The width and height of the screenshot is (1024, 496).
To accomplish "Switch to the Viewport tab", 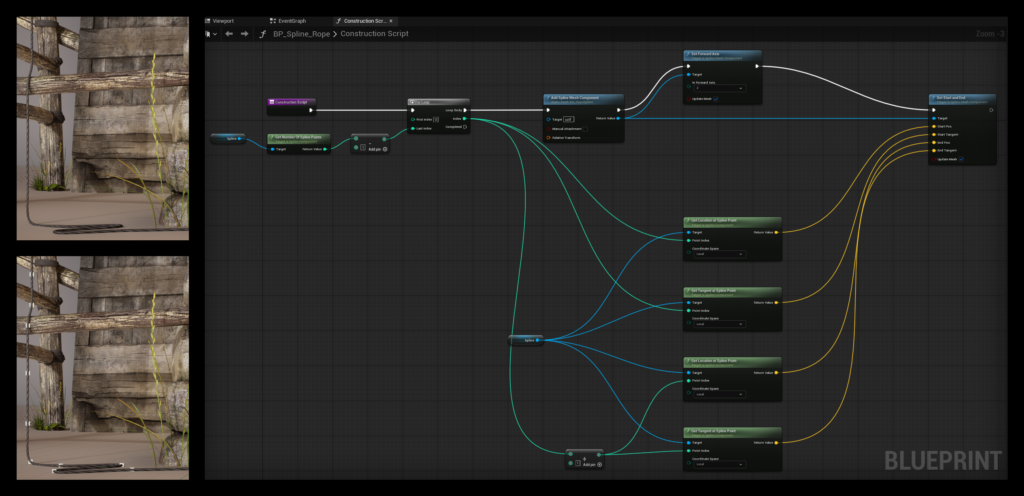I will [x=222, y=20].
